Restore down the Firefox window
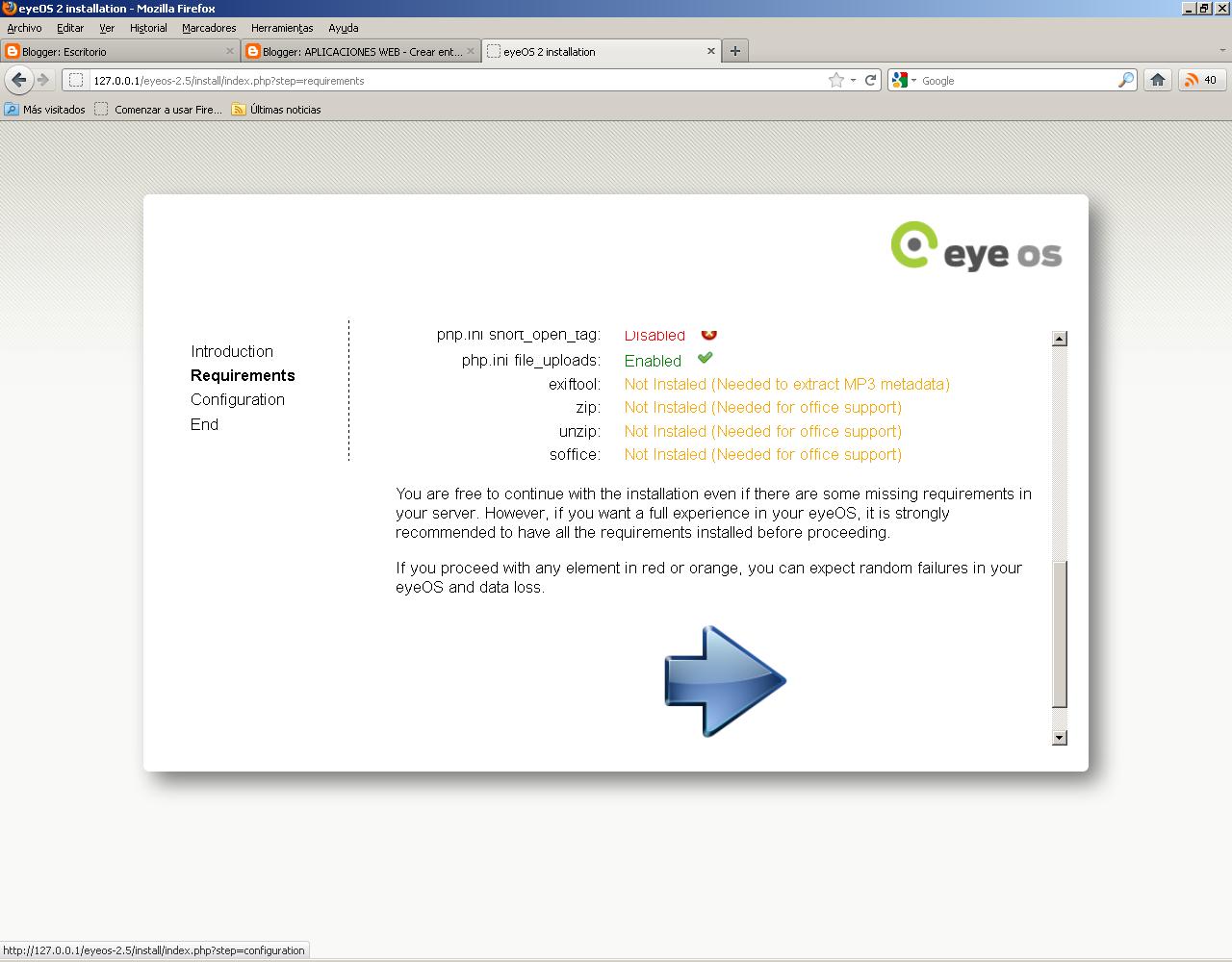This screenshot has width=1232, height=962. coord(1203,8)
